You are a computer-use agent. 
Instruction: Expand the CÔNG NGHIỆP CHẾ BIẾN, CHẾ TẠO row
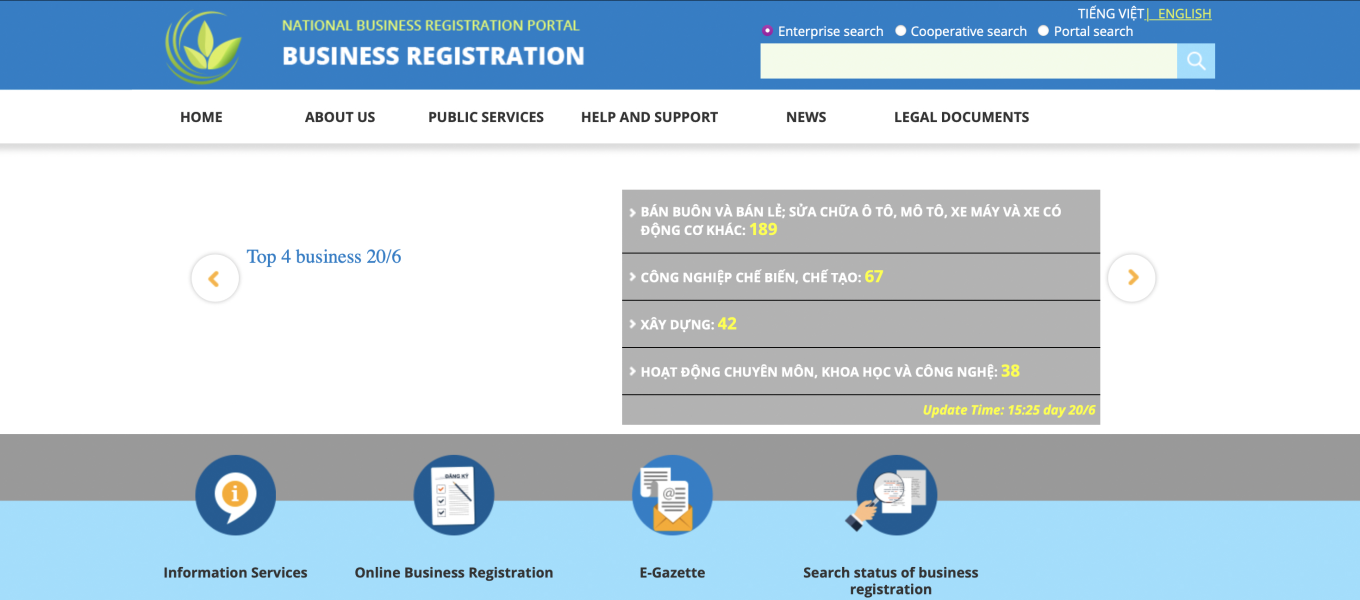click(x=861, y=277)
